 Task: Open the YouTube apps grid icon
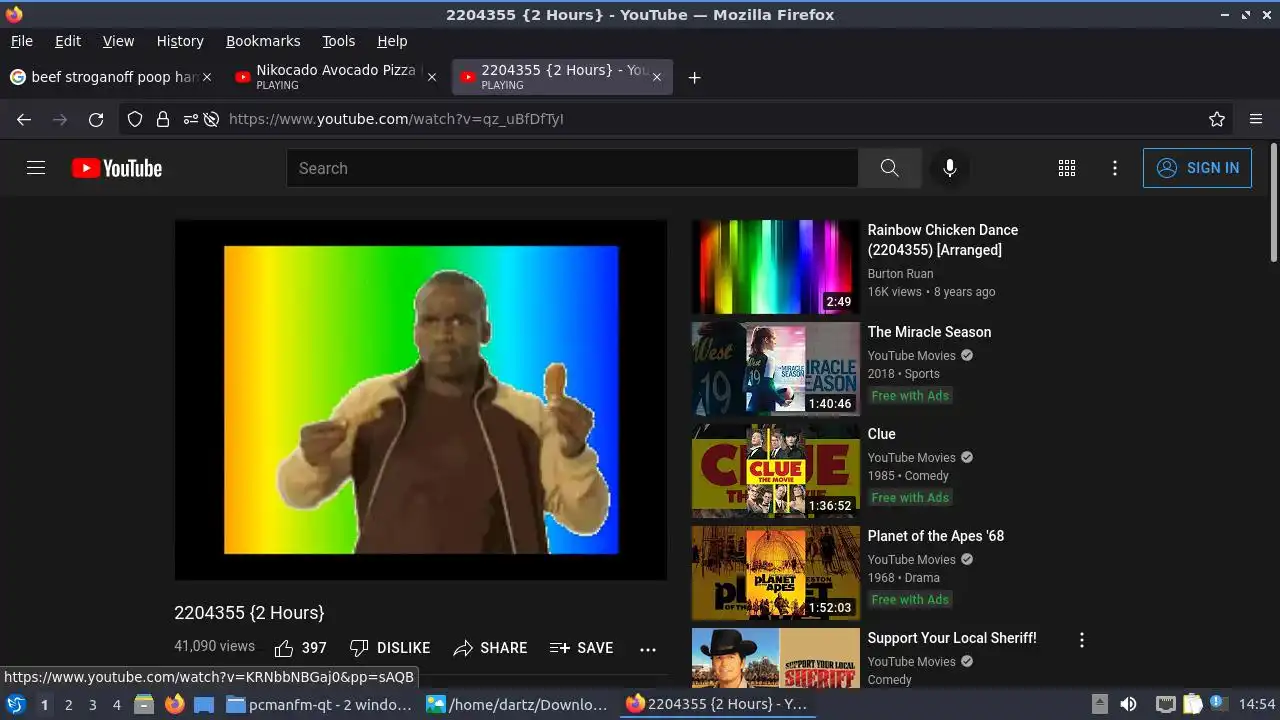tap(1067, 168)
